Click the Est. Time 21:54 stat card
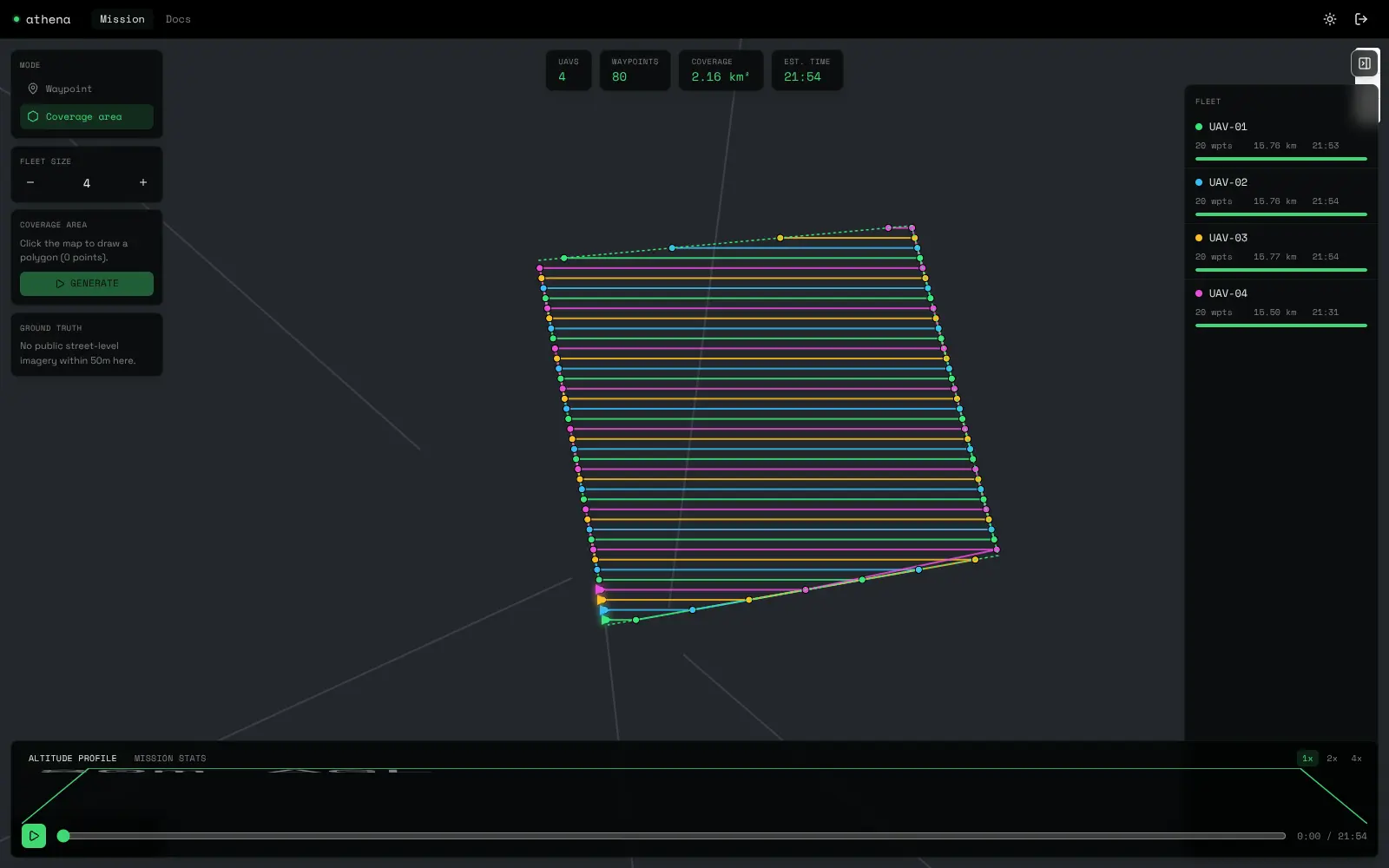Viewport: 1389px width, 868px height. [807, 70]
